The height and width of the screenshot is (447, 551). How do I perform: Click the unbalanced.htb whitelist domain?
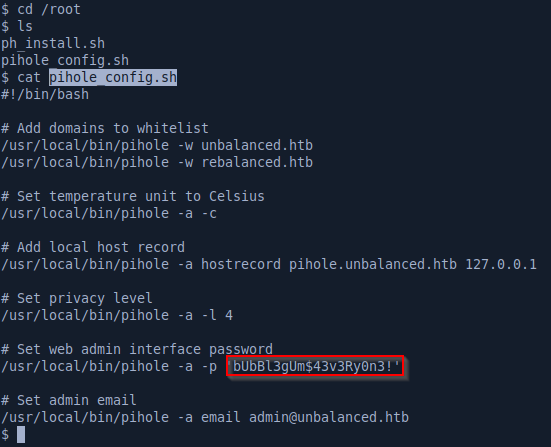click(x=257, y=145)
